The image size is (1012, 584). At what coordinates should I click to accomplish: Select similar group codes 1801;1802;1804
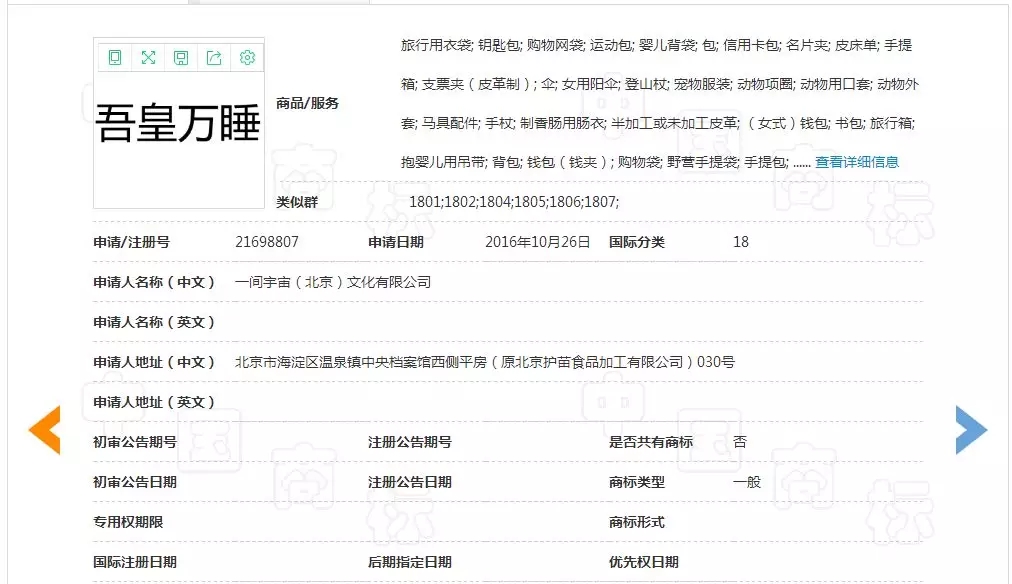tap(514, 202)
